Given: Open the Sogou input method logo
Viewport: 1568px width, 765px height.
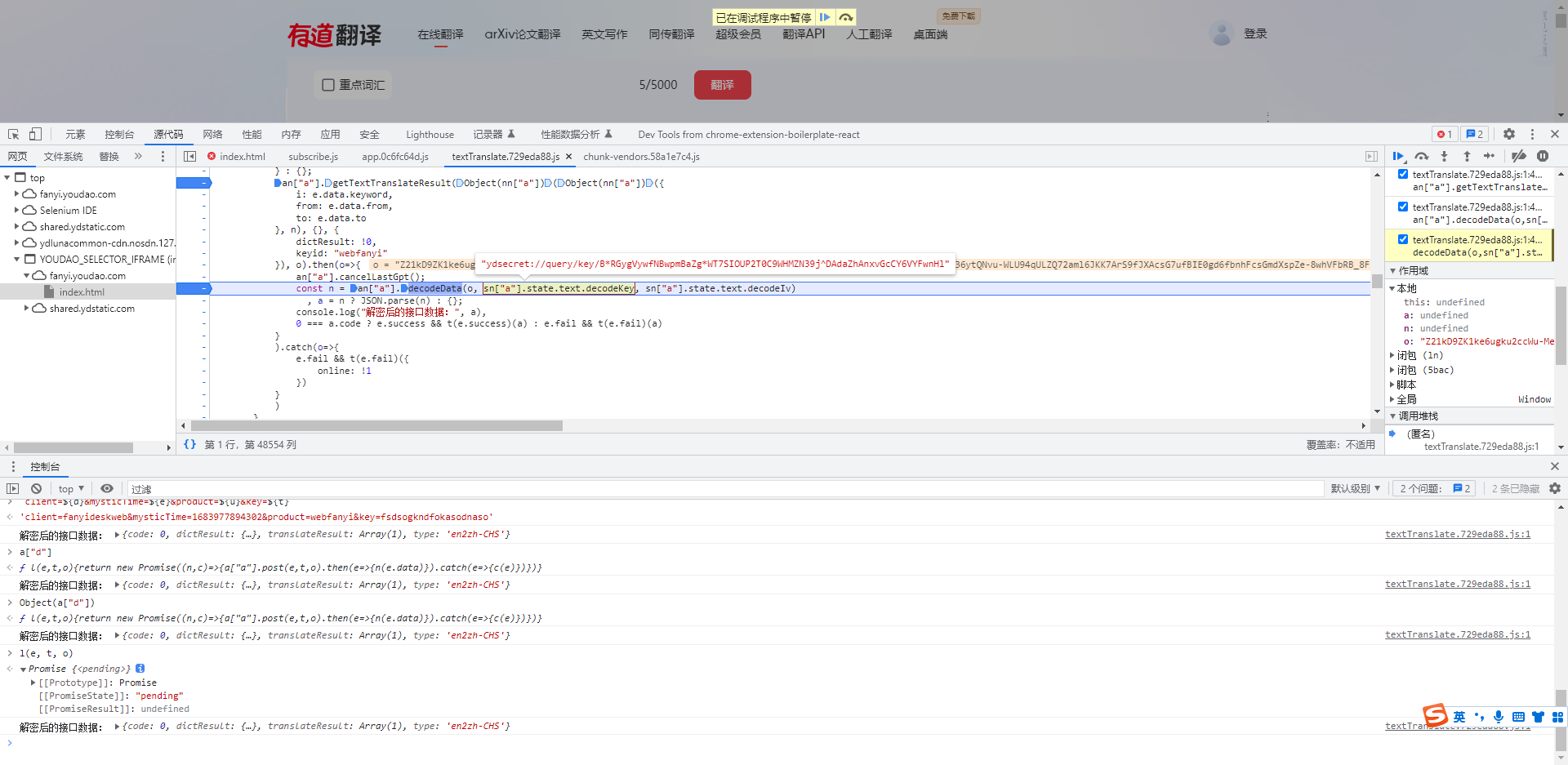Looking at the screenshot, I should click(1435, 716).
